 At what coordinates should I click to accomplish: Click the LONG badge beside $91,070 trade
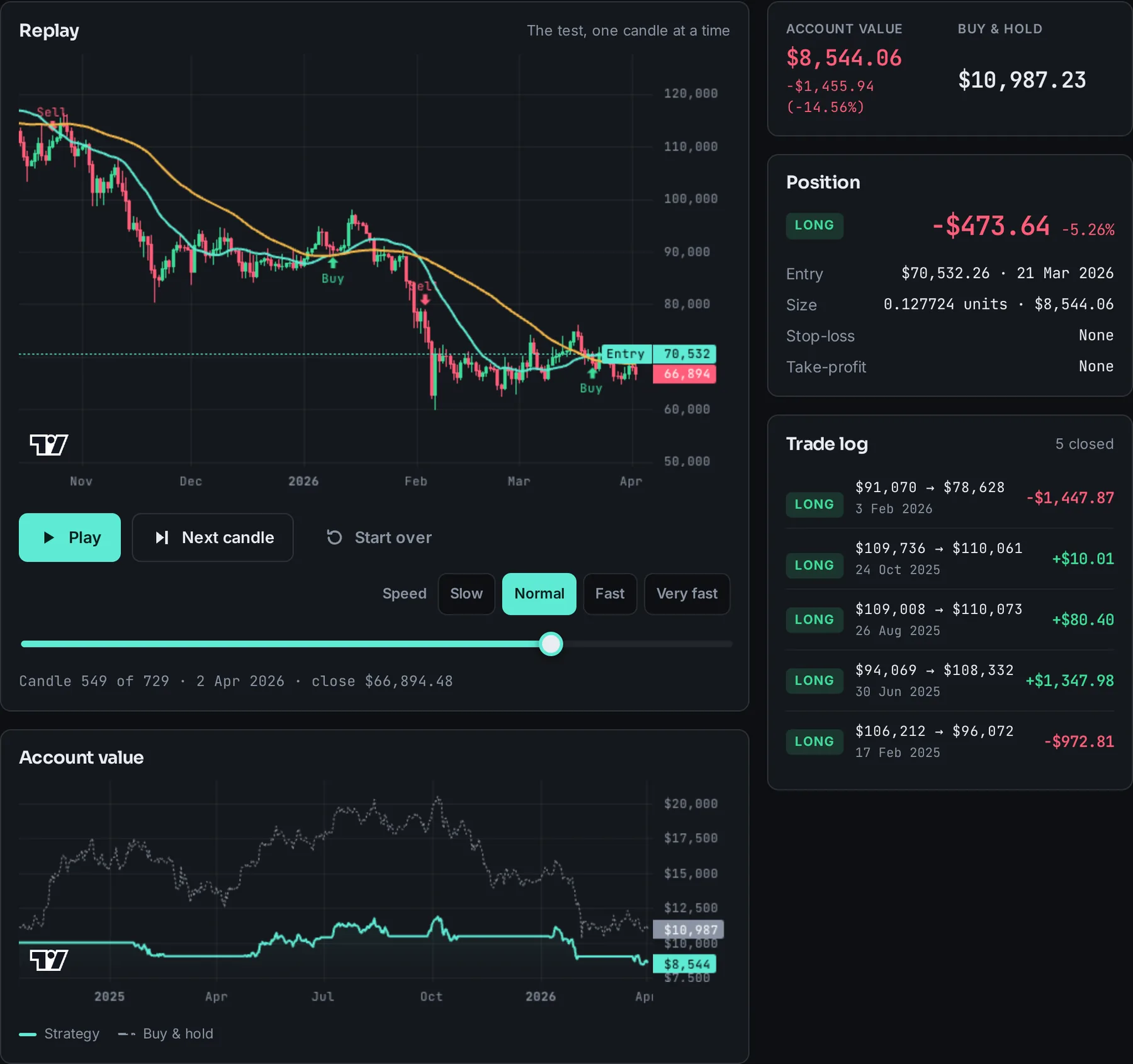click(815, 504)
